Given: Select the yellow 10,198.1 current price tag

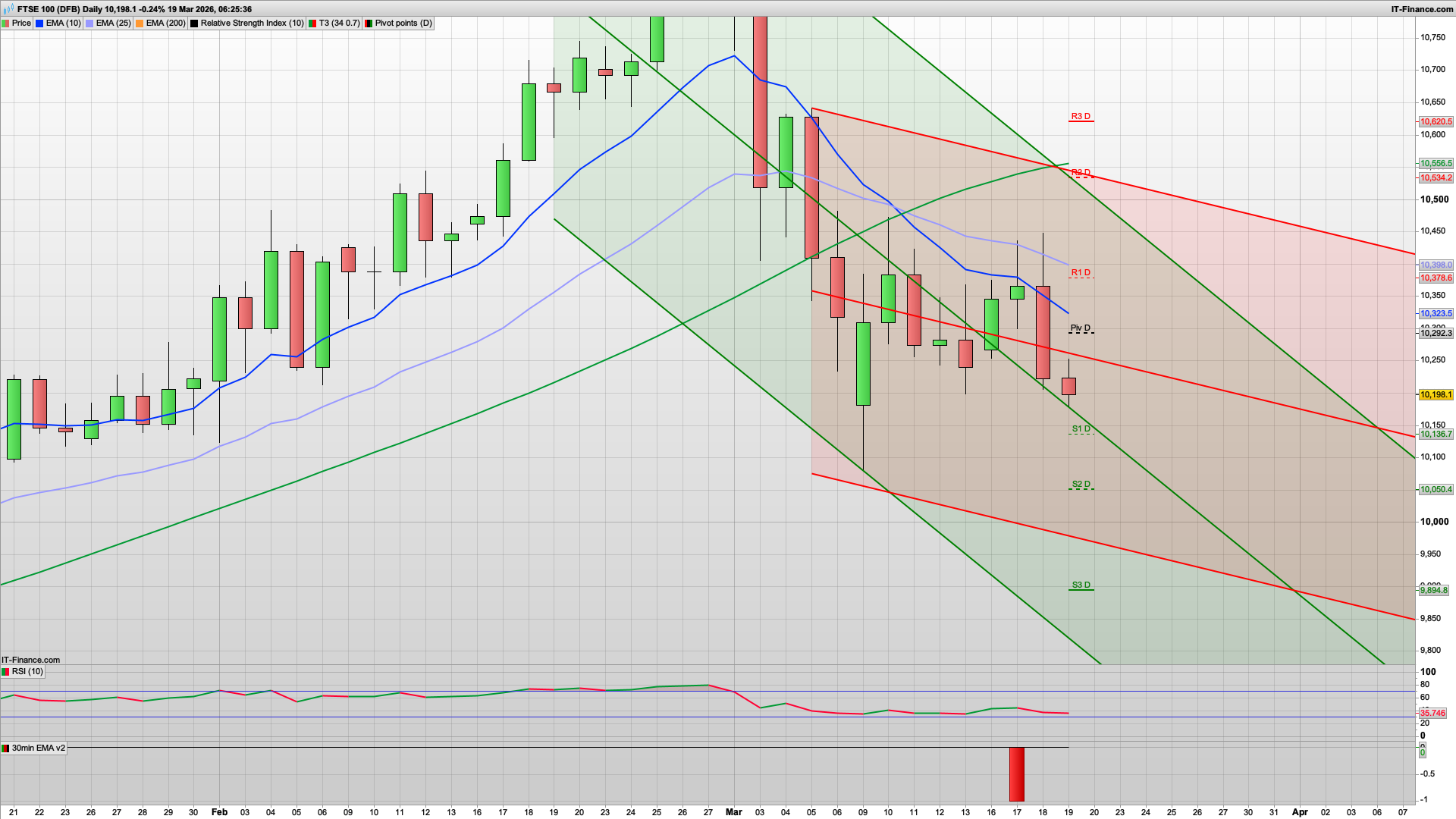Looking at the screenshot, I should 1435,394.
